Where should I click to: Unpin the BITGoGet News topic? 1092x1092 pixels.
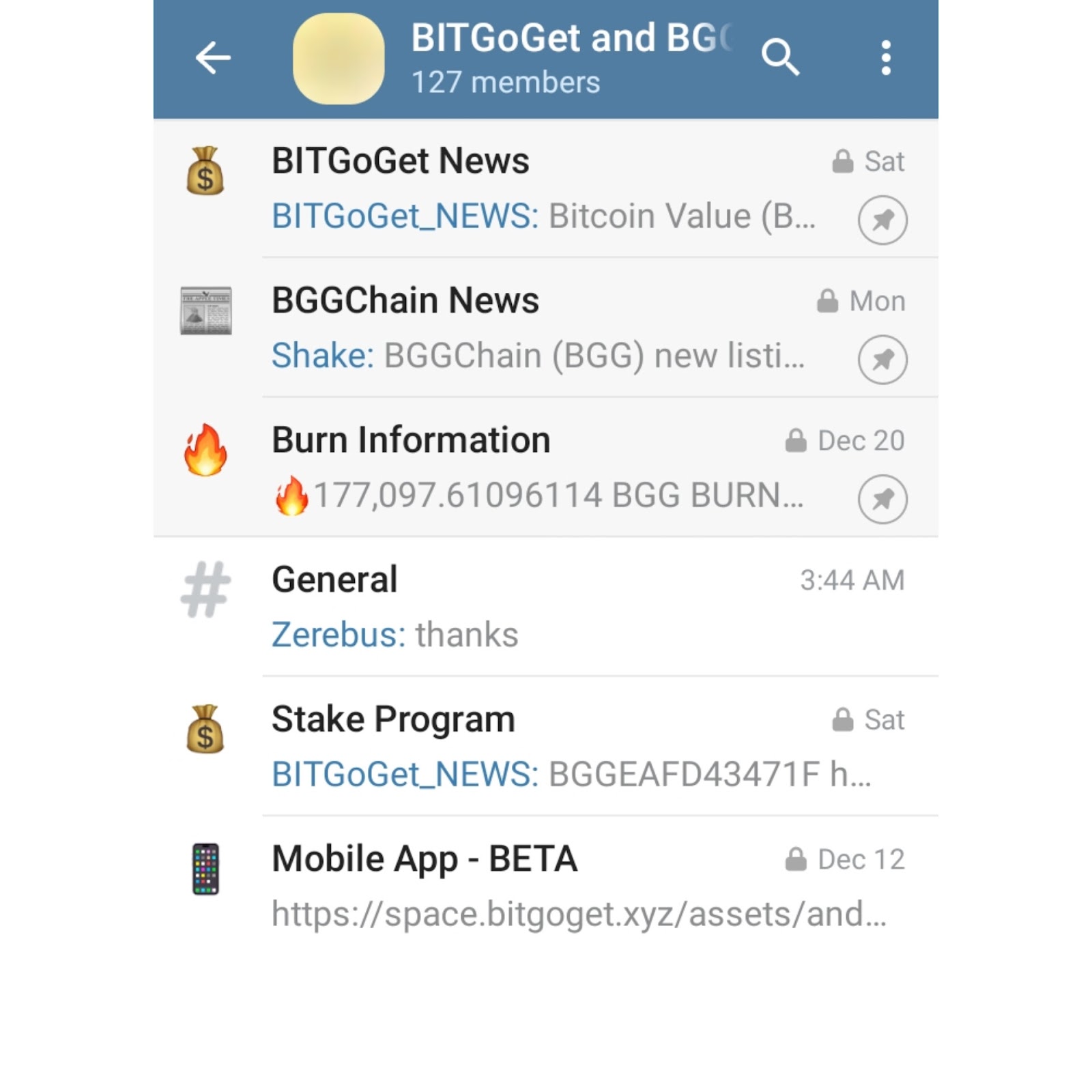882,220
